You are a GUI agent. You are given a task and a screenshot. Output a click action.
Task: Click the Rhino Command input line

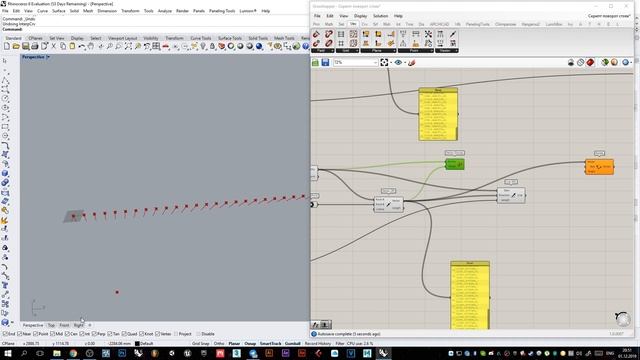[x=155, y=29]
